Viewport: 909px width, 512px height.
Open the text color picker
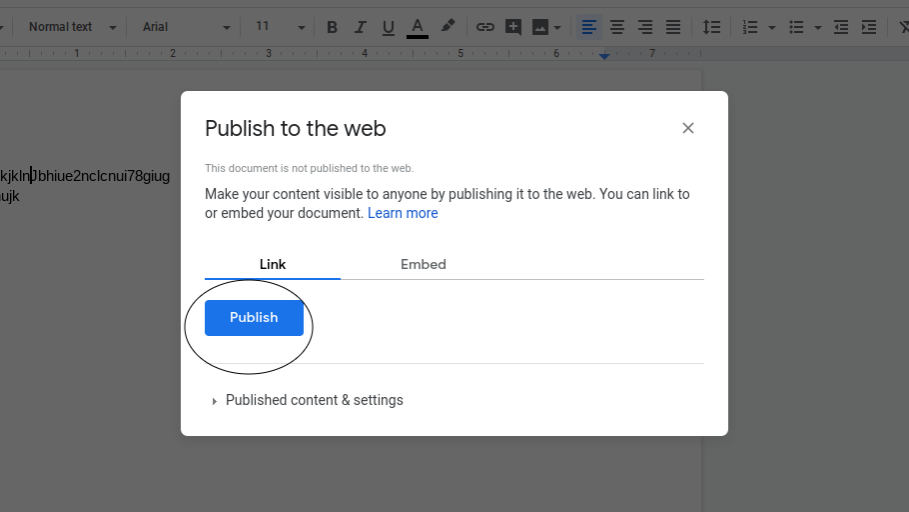(417, 27)
